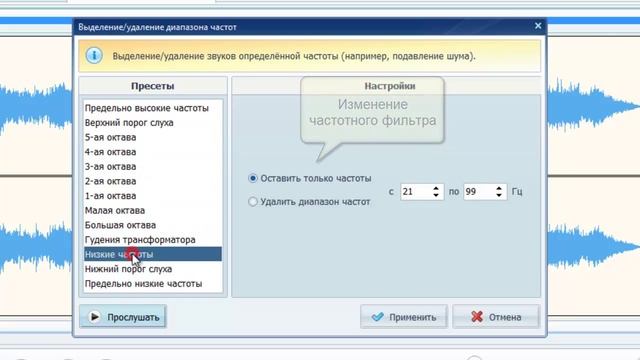Select highlighted 'Низкие частоты' preset
The image size is (640, 360).
pyautogui.click(x=153, y=254)
